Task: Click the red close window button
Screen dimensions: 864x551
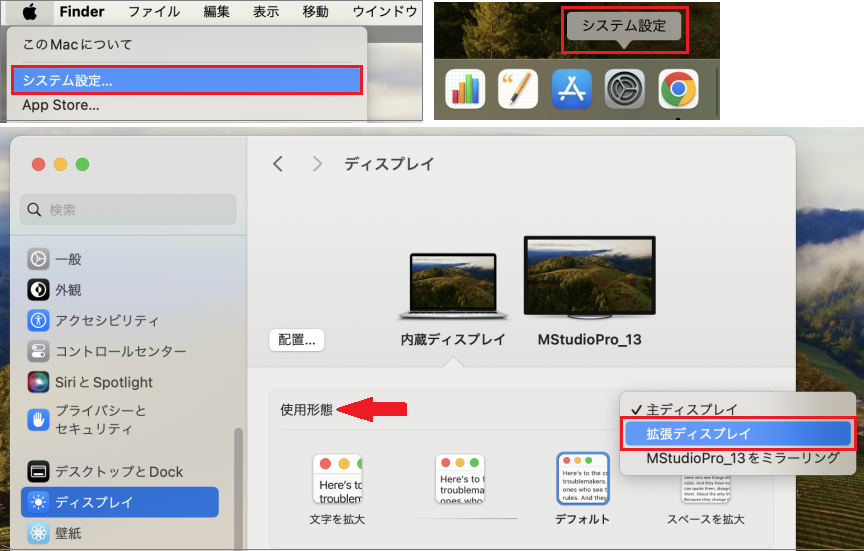Action: point(39,164)
